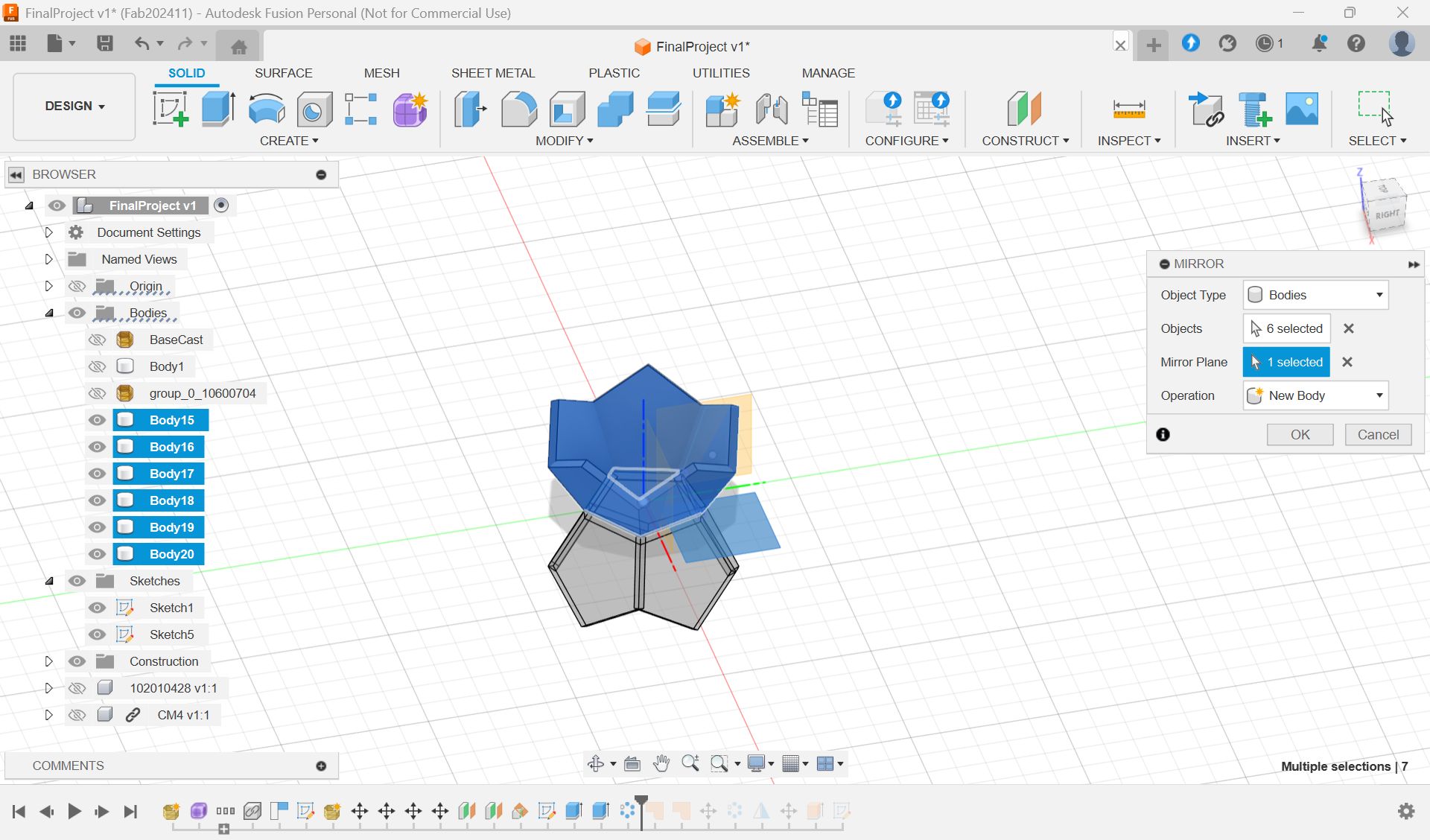1430x840 pixels.
Task: Clear the Mirror Plane selection
Action: pos(1347,362)
